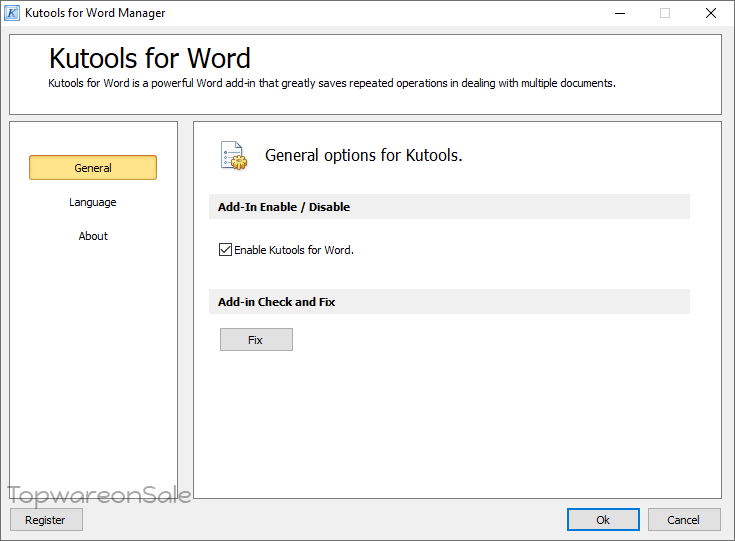Close the Kutools for Word Manager window
The width and height of the screenshot is (735, 541).
tap(711, 13)
